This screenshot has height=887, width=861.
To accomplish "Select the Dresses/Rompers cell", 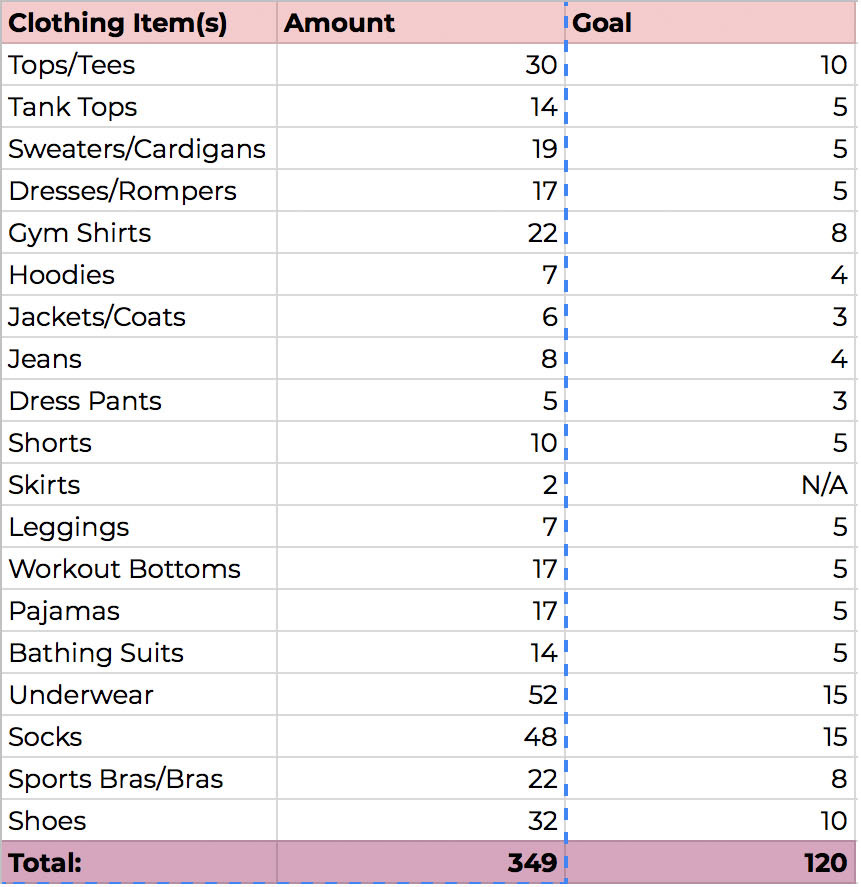I will 138,191.
